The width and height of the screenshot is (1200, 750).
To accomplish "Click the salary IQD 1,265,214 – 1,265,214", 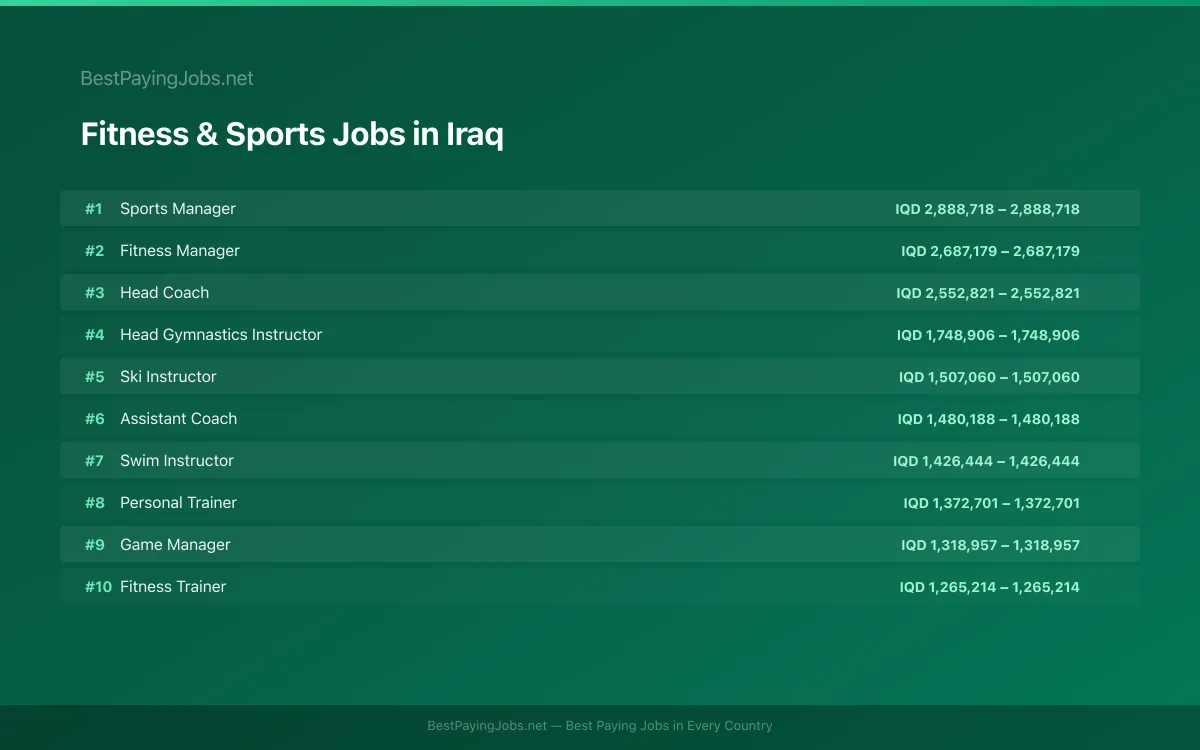I will [989, 587].
